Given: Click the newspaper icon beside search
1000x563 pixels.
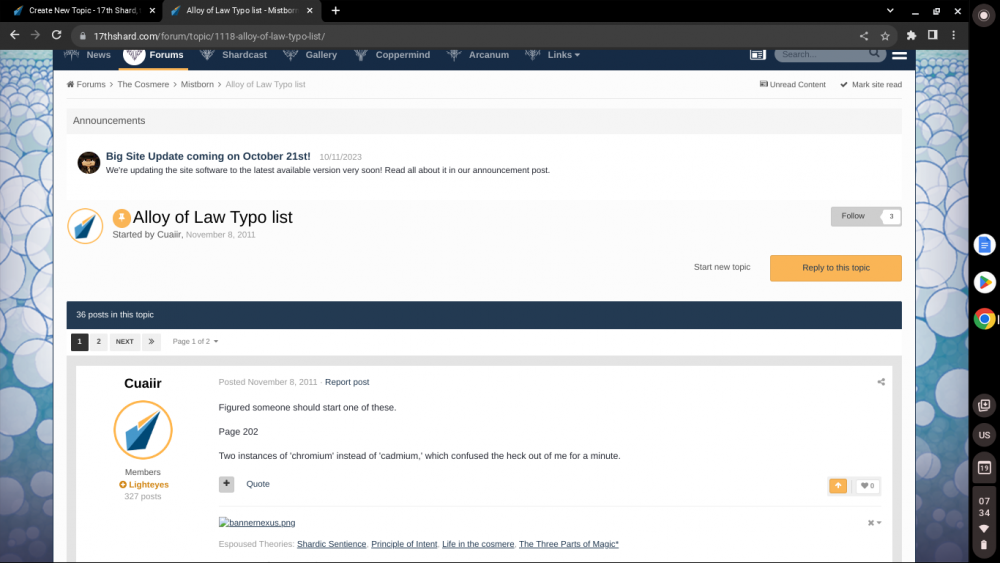Looking at the screenshot, I should (757, 55).
